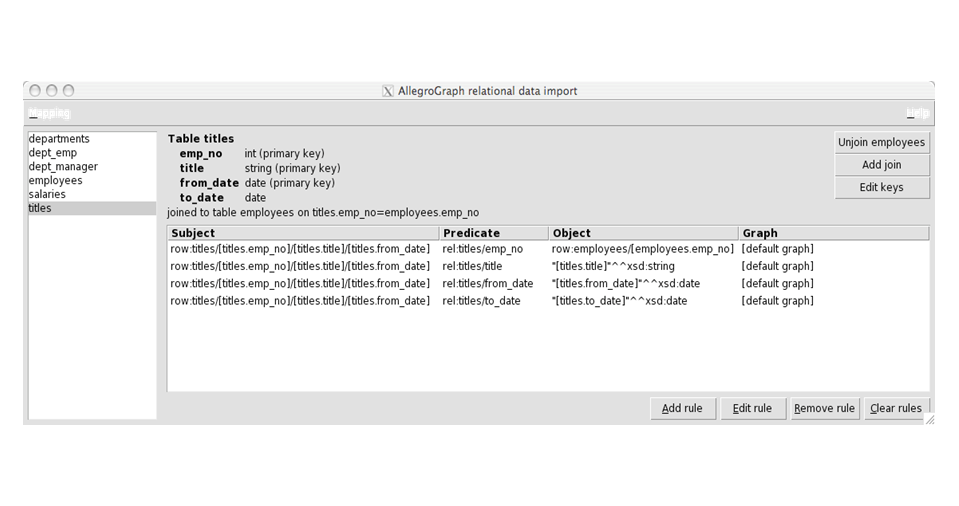The width and height of the screenshot is (959, 506).
Task: Select the departments table
Action: click(59, 139)
